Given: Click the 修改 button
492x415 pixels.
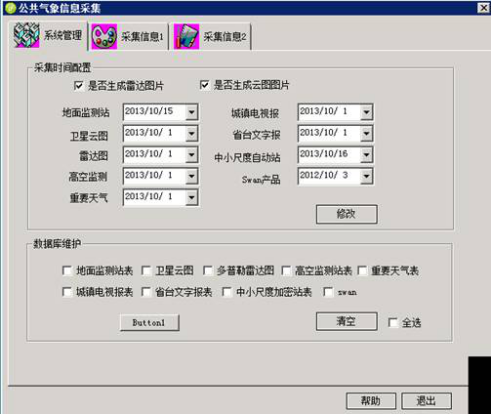Looking at the screenshot, I should pos(347,214).
